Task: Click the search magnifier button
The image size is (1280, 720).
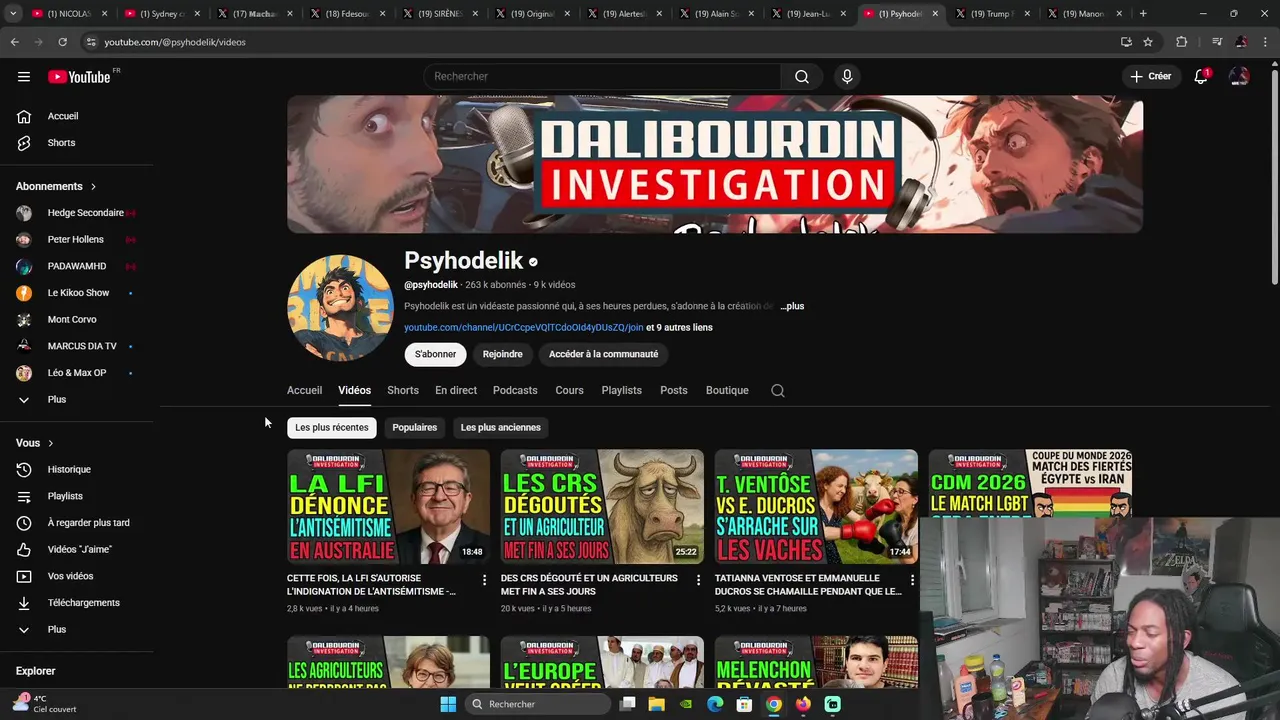Action: 802,77
